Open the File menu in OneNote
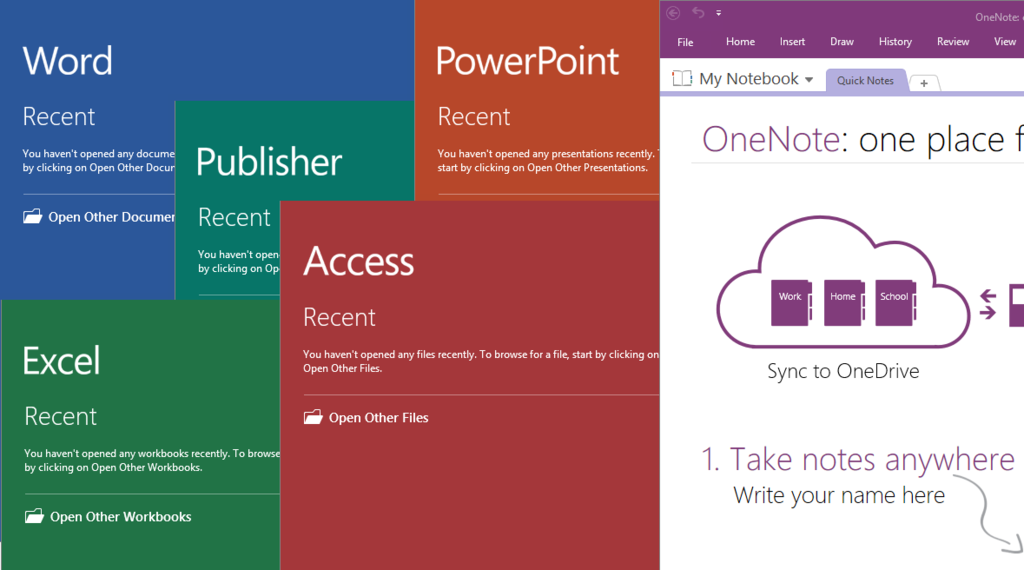The image size is (1024, 570). (x=685, y=42)
